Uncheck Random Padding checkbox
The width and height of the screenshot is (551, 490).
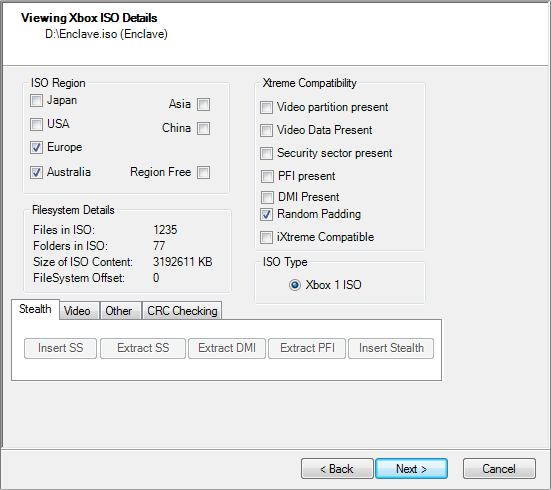(x=266, y=215)
